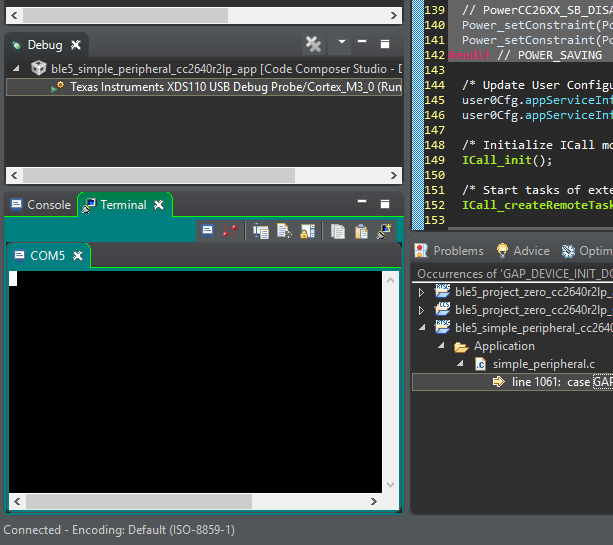Click the ICall_init(); call in editor
Viewport: 613px width, 545px height.
(x=507, y=160)
